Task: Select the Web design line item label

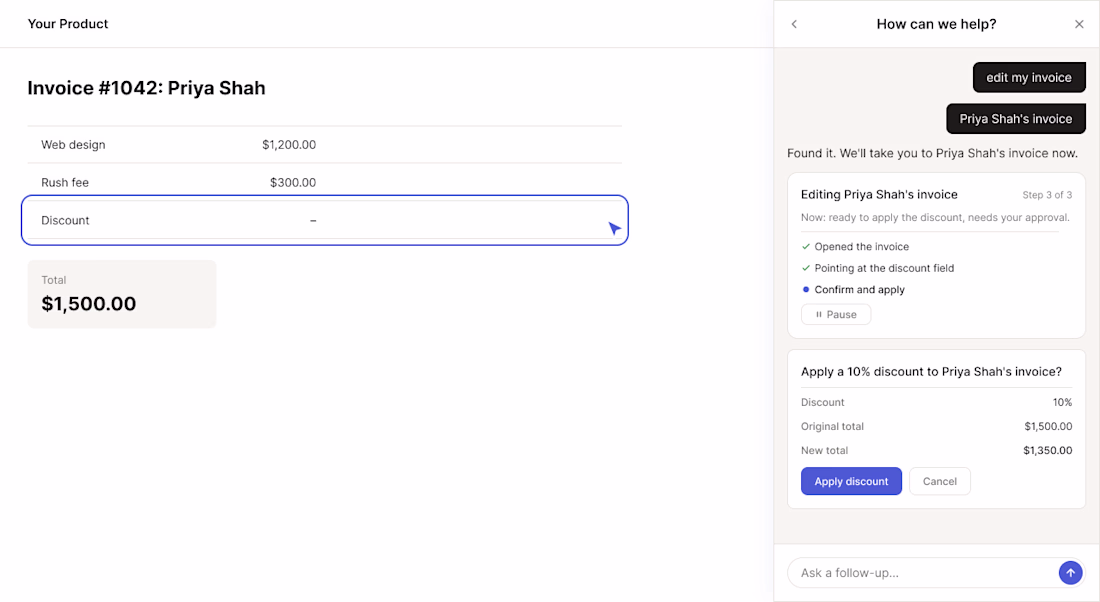Action: point(73,145)
